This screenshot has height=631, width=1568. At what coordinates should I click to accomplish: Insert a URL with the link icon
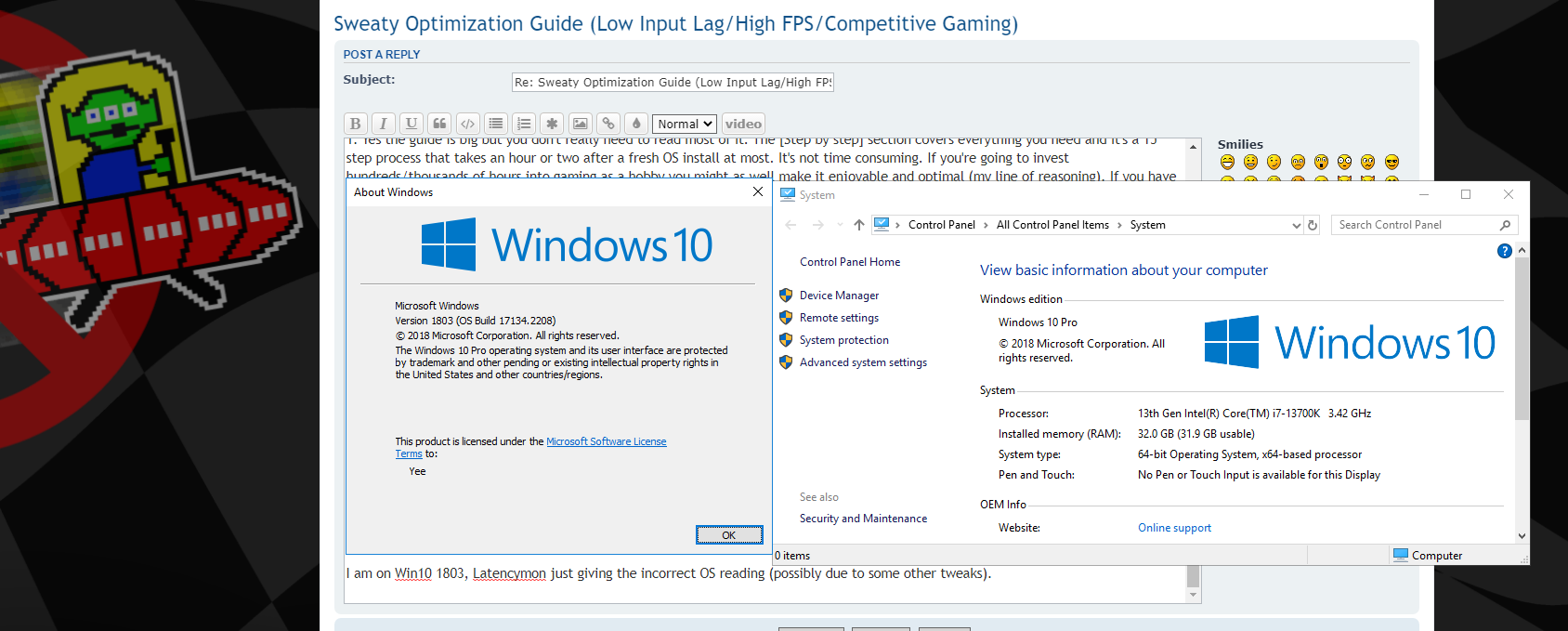(x=608, y=124)
